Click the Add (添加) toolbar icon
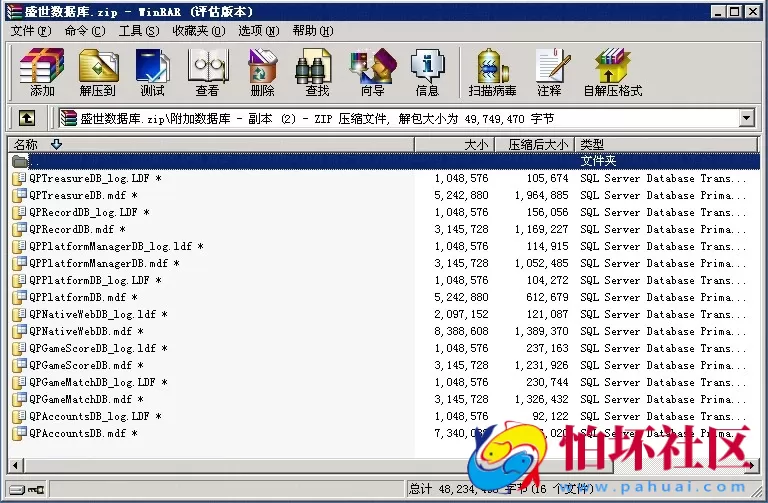Screen dimensions: 768x503 (42, 72)
